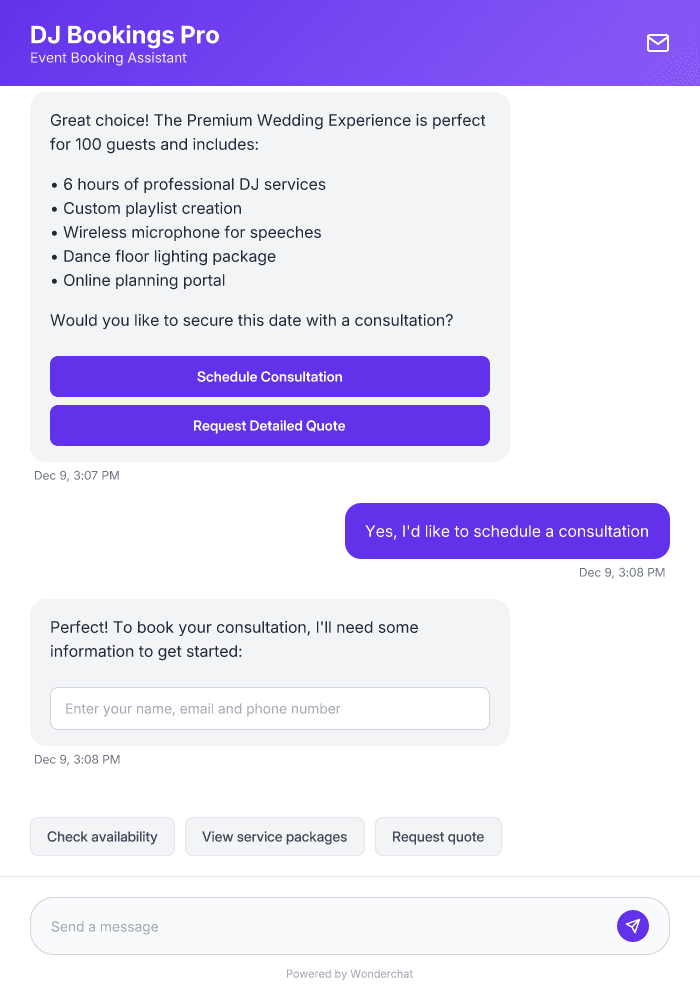This screenshot has height=1000, width=700.
Task: Click the purple gradient chat header banner
Action: tap(350, 43)
